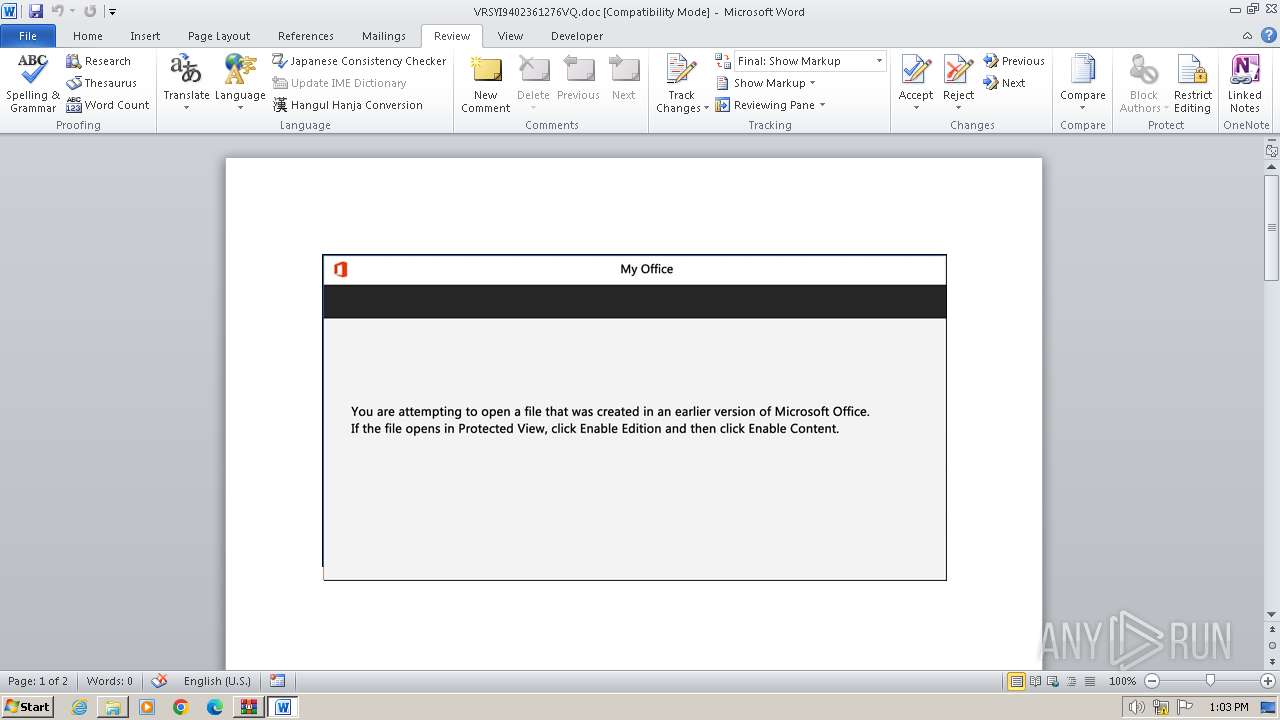Run the Spelling & Grammar check

point(33,83)
